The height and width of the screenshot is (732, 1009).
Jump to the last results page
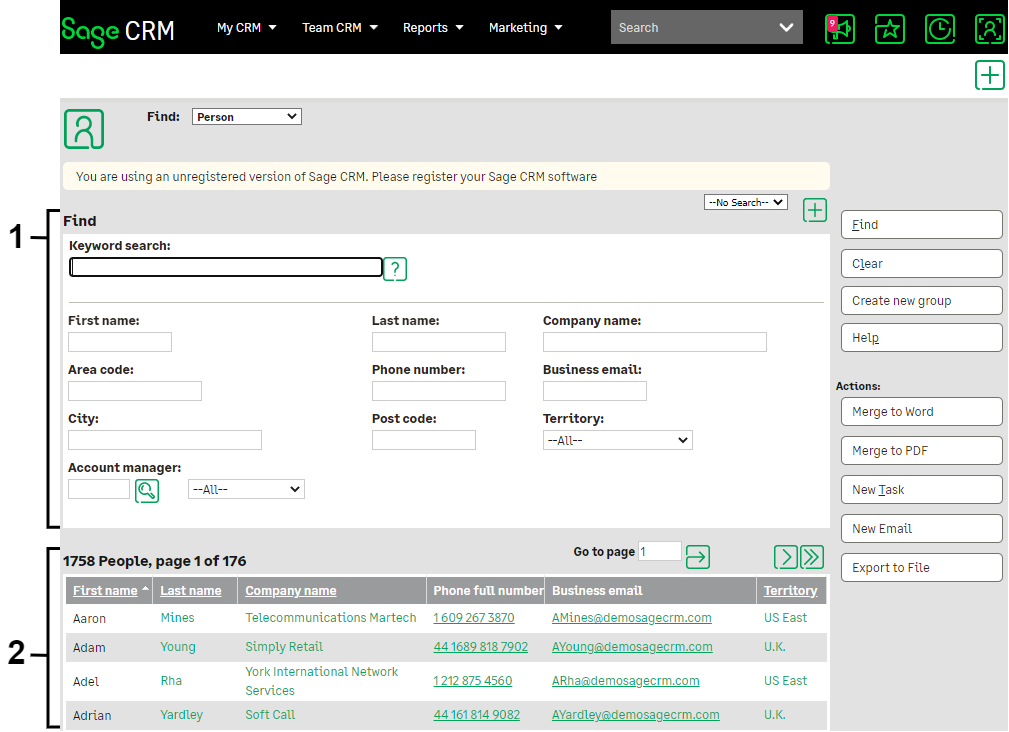pyautogui.click(x=812, y=557)
